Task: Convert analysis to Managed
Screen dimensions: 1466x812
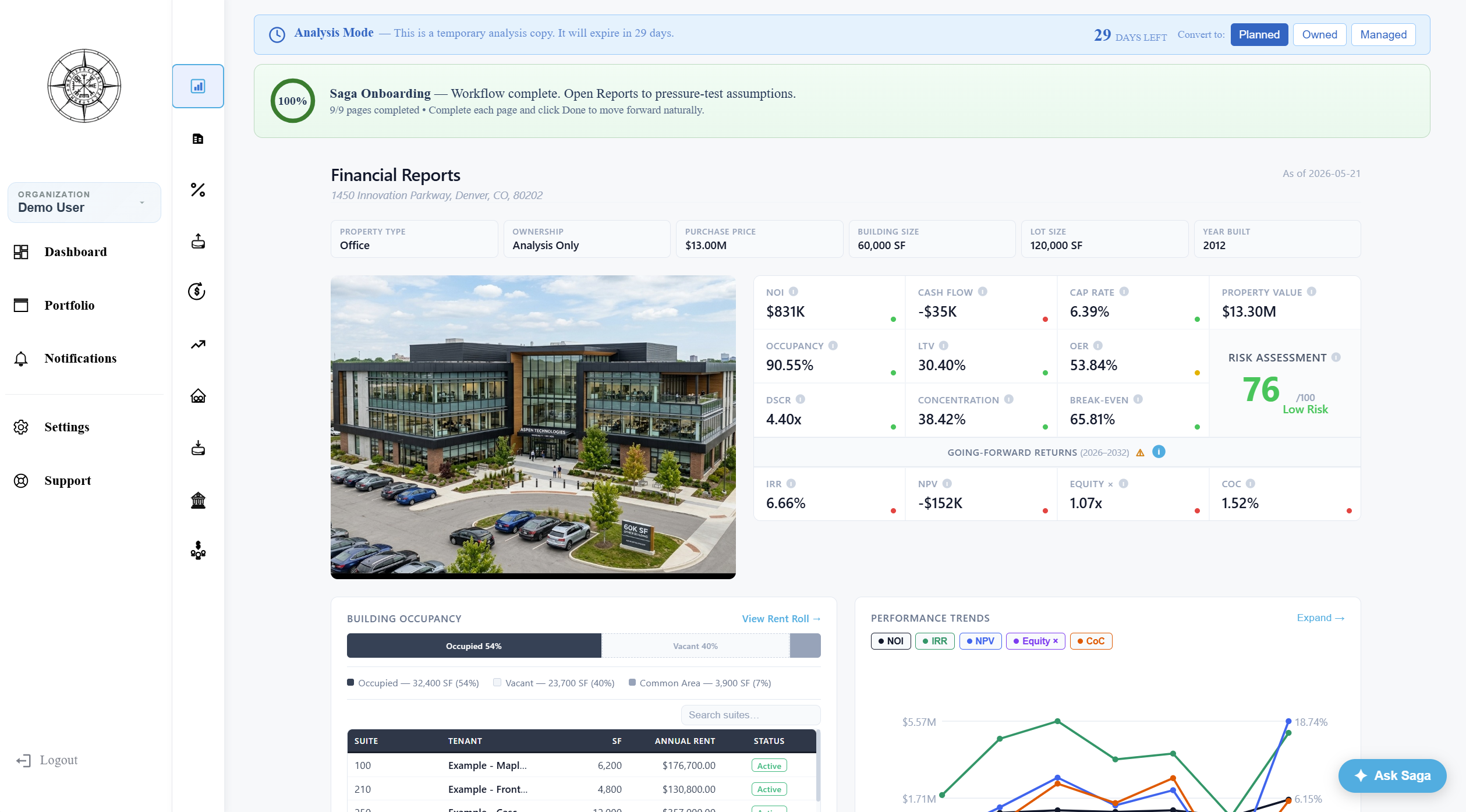Action: [1383, 34]
